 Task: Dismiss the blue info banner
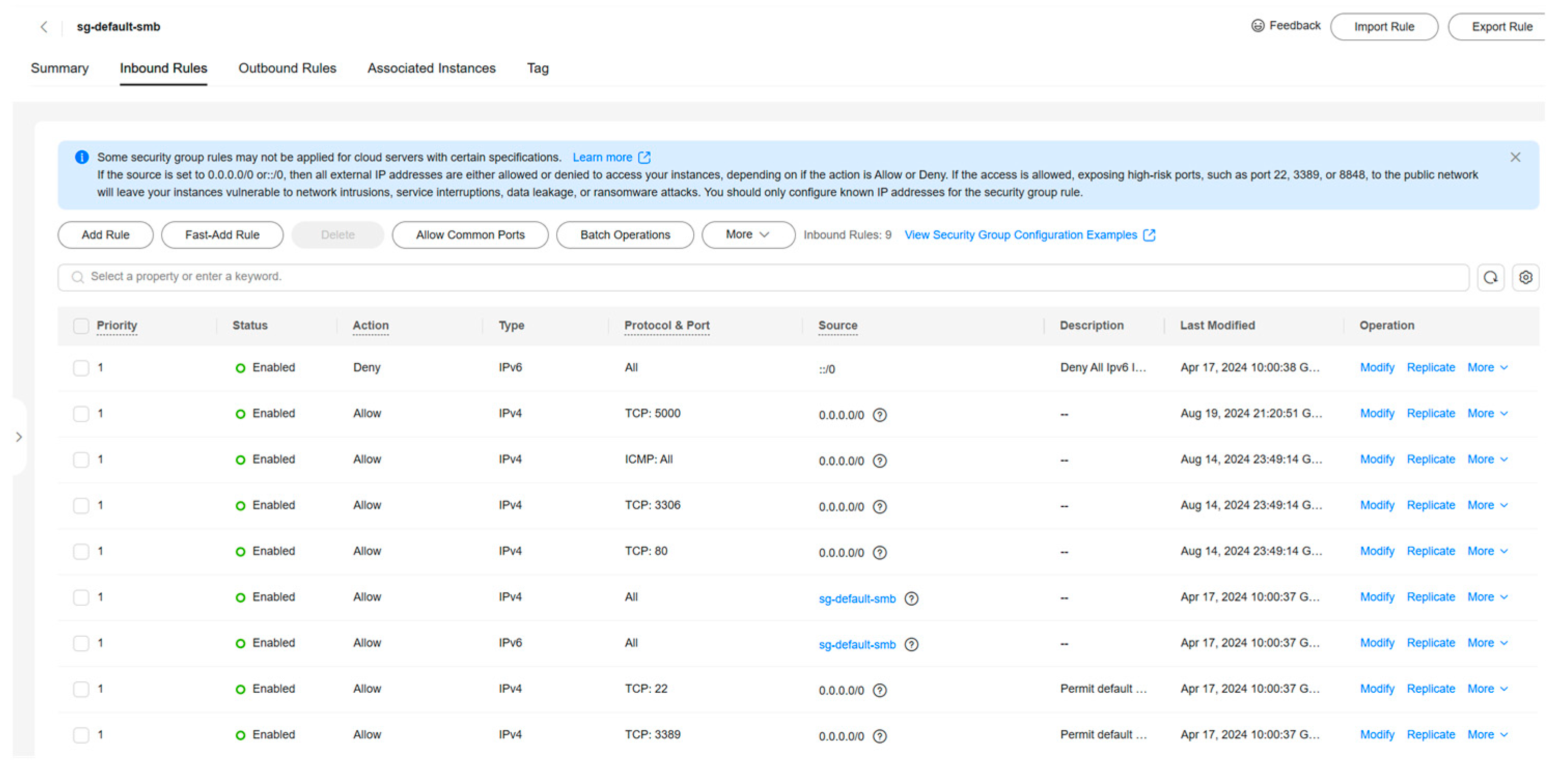pyautogui.click(x=1514, y=157)
